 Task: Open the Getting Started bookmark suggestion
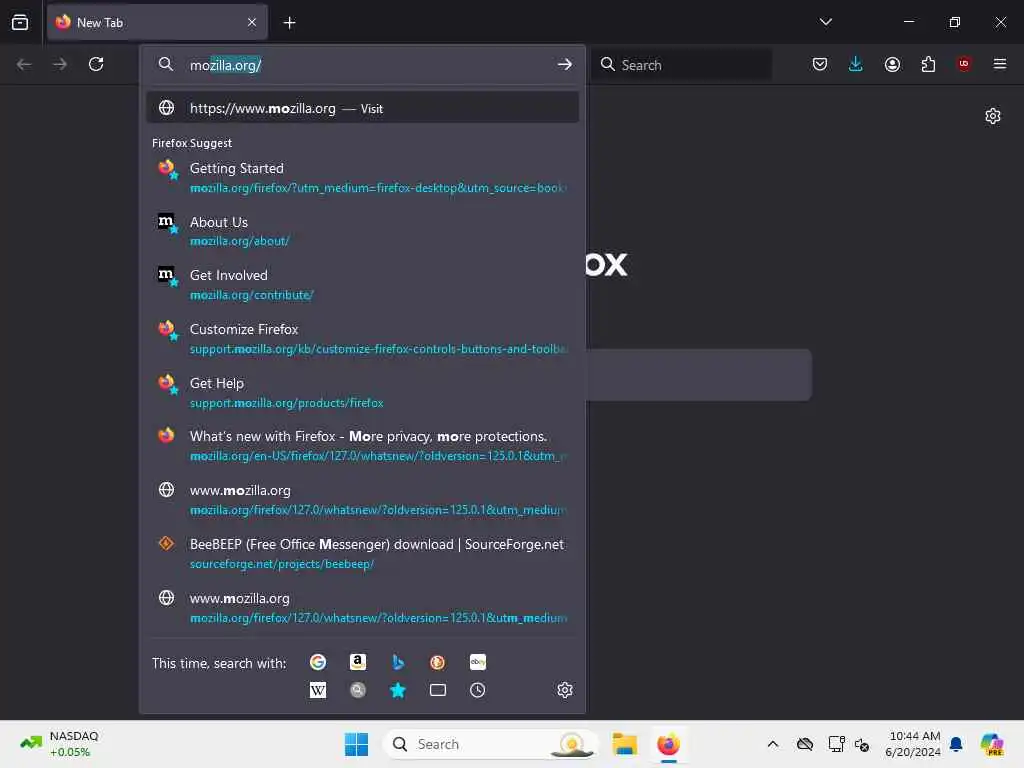[362, 178]
